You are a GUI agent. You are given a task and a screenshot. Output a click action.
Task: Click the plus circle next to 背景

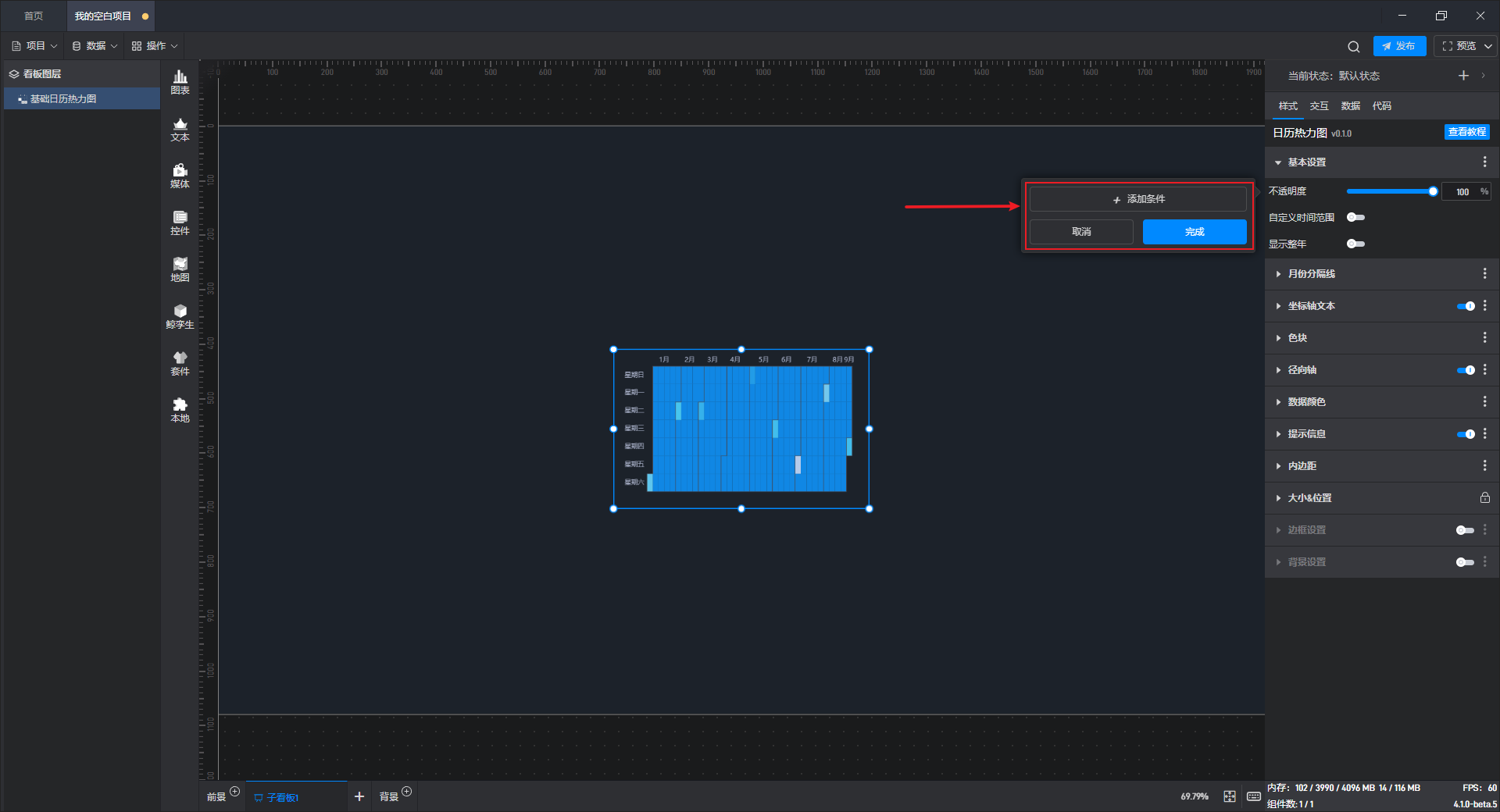(406, 791)
